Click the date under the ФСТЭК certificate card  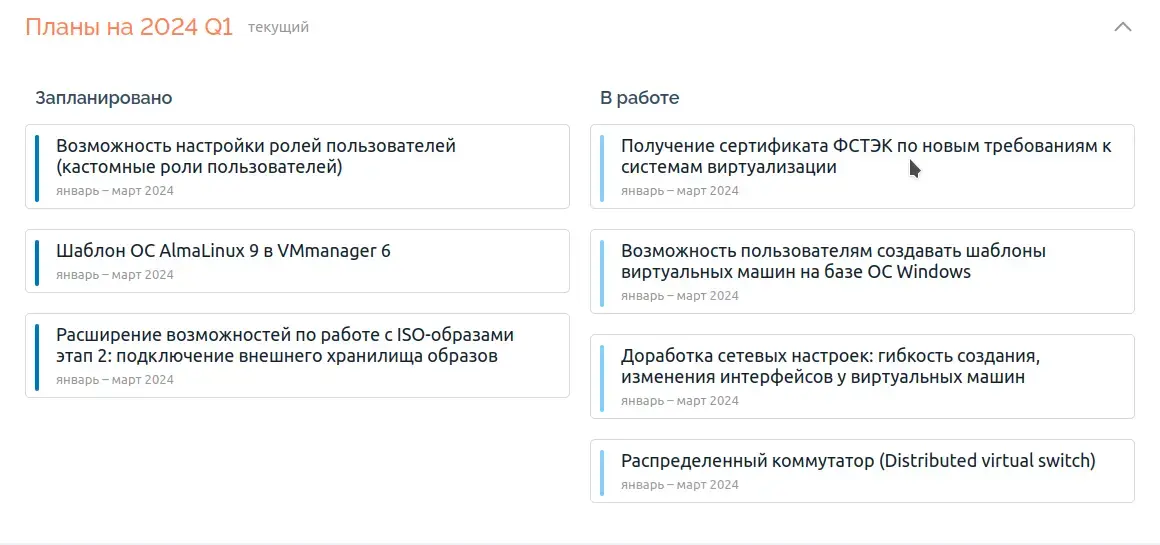coord(680,191)
